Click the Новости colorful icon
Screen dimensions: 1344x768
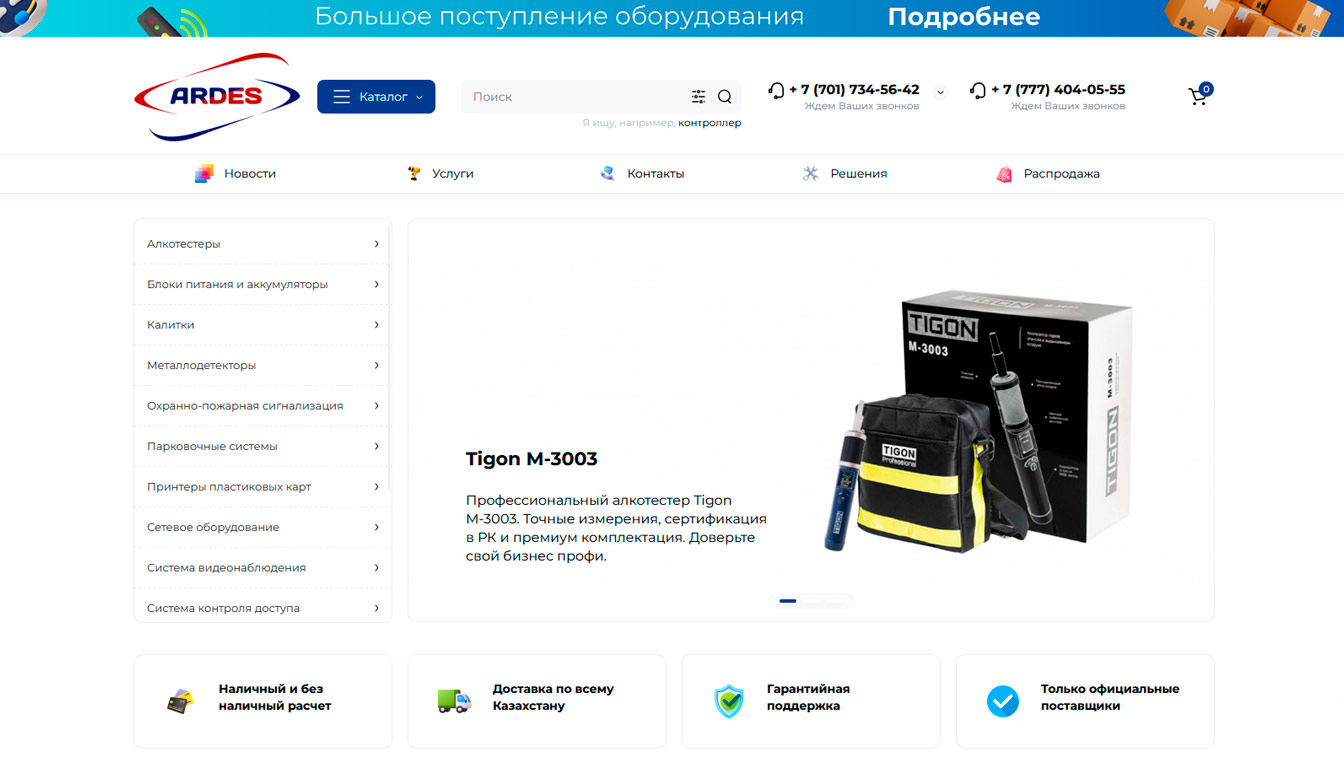204,173
